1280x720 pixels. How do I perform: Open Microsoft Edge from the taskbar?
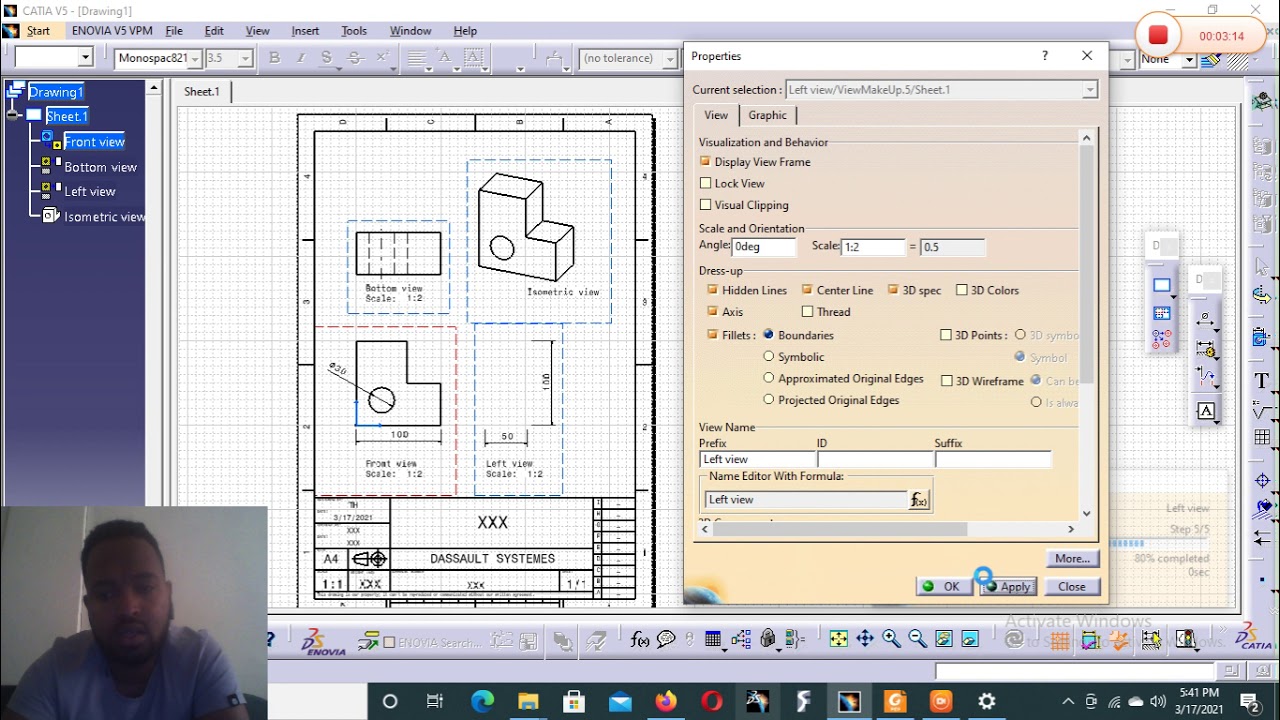tap(482, 701)
